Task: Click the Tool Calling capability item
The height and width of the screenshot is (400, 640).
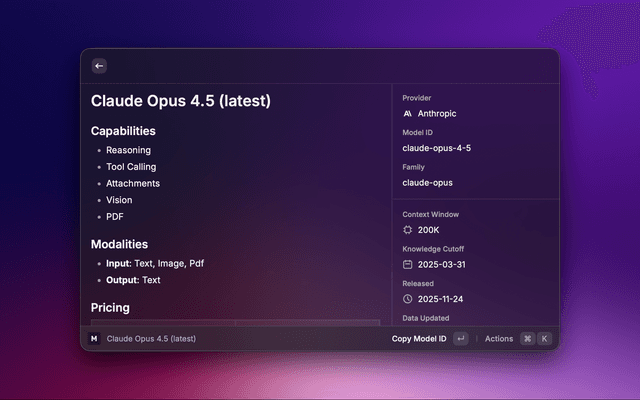Action: point(131,167)
